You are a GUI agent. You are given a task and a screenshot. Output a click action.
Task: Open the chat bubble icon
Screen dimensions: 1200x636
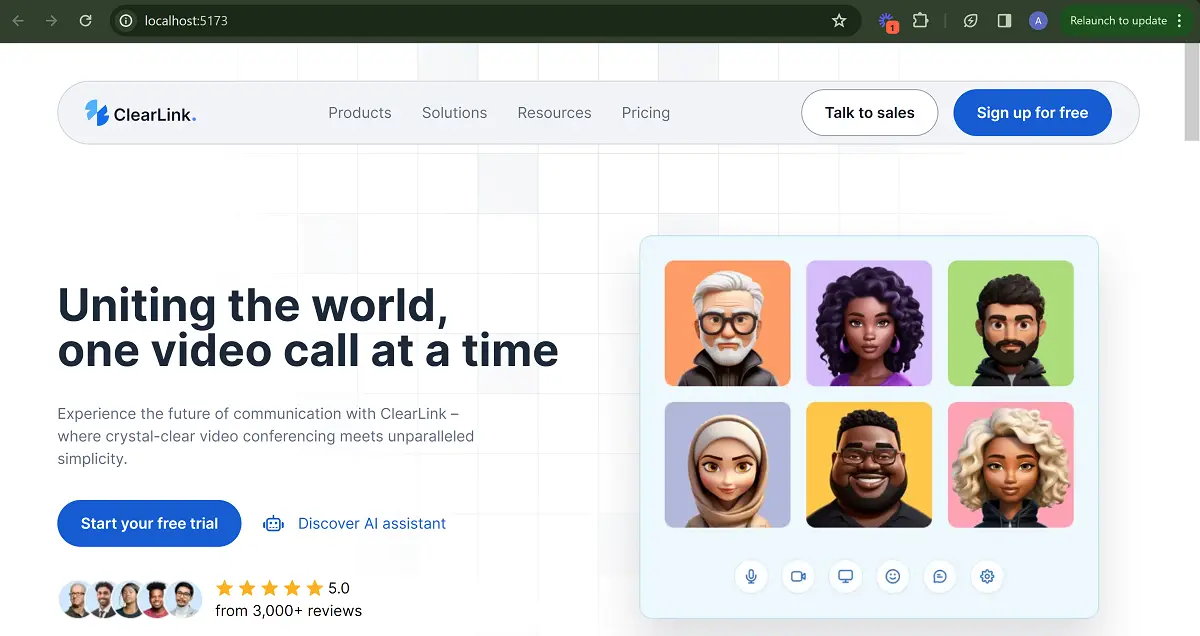(x=940, y=576)
